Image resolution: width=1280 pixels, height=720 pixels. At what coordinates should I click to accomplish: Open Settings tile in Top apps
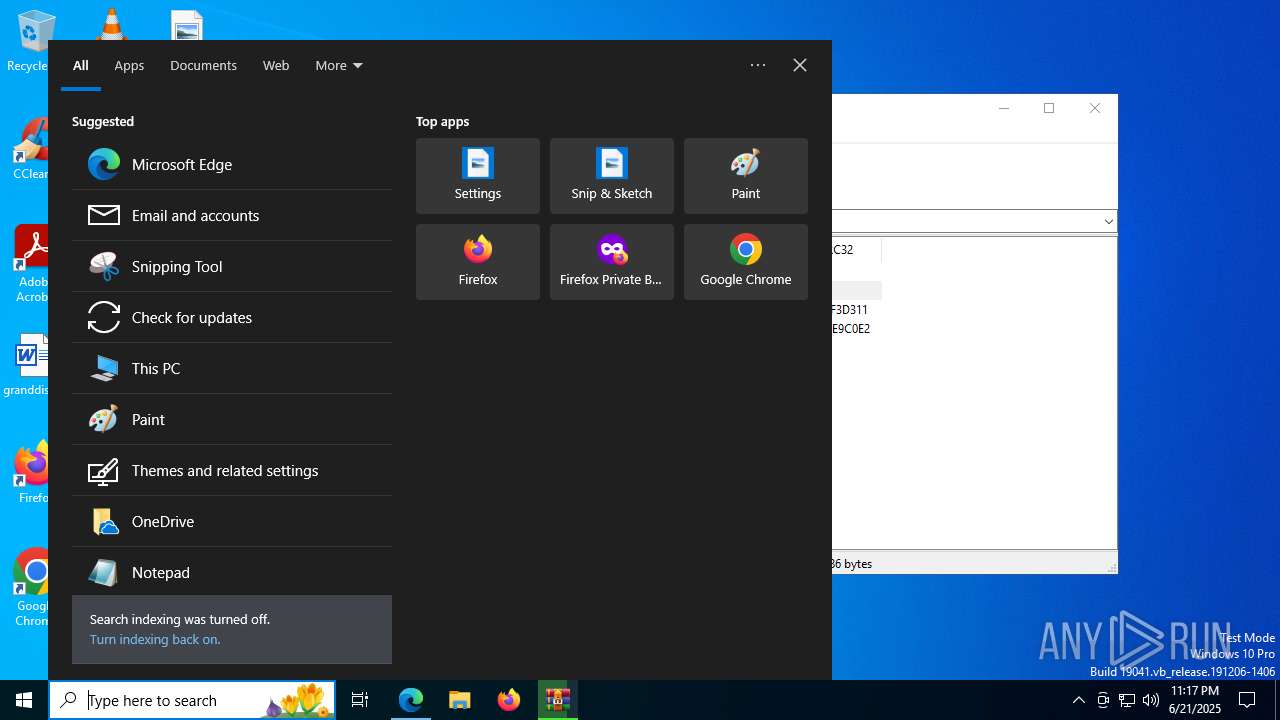click(478, 176)
